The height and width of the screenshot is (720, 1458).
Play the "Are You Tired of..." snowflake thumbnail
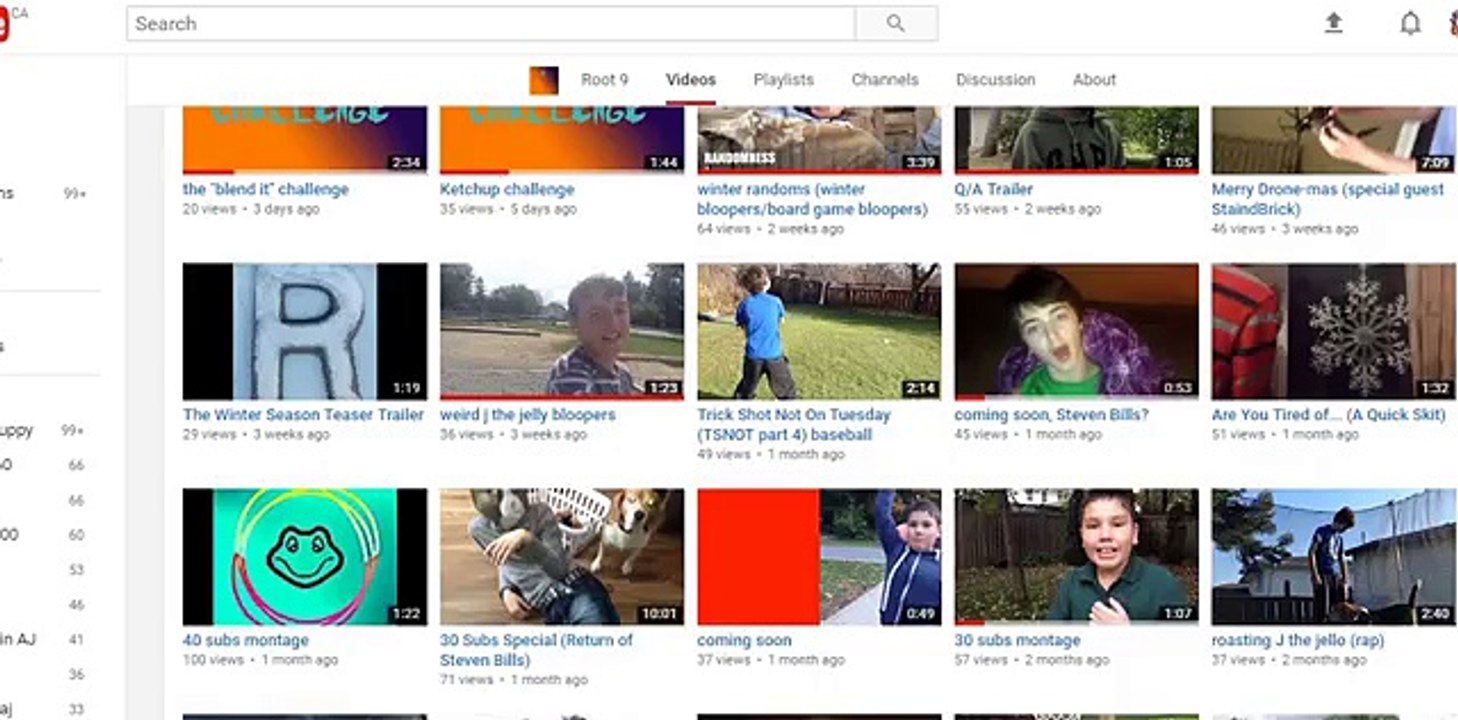tap(1334, 331)
